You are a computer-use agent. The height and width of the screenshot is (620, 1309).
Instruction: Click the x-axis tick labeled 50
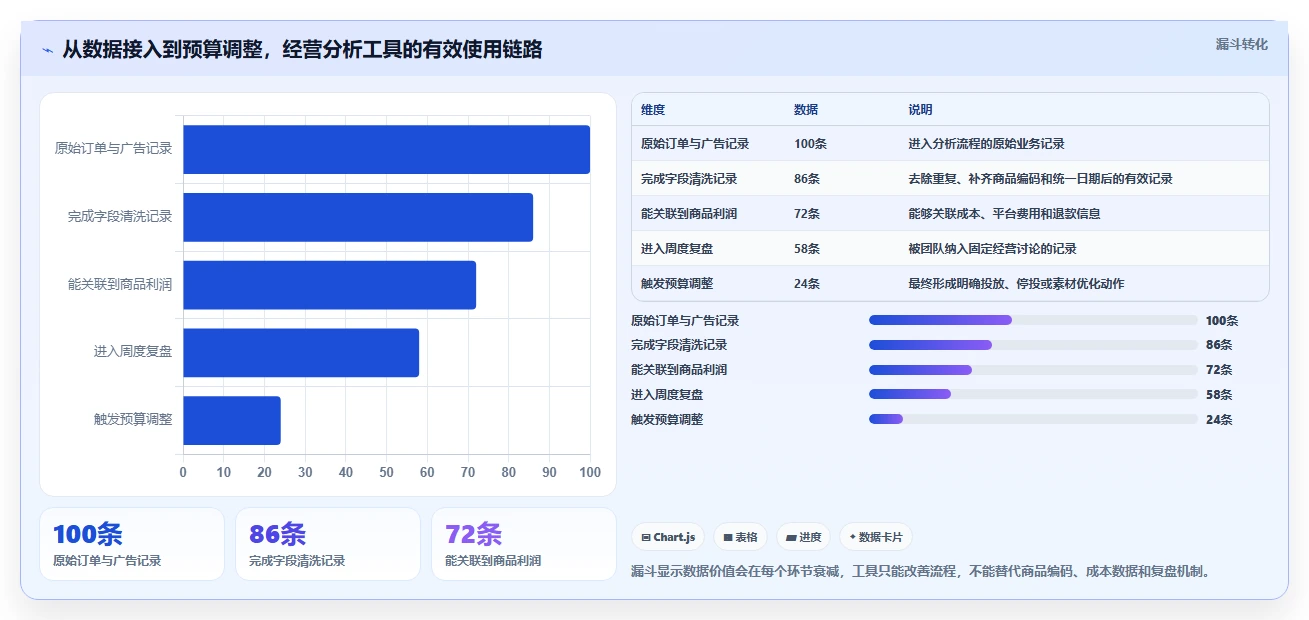tap(386, 472)
